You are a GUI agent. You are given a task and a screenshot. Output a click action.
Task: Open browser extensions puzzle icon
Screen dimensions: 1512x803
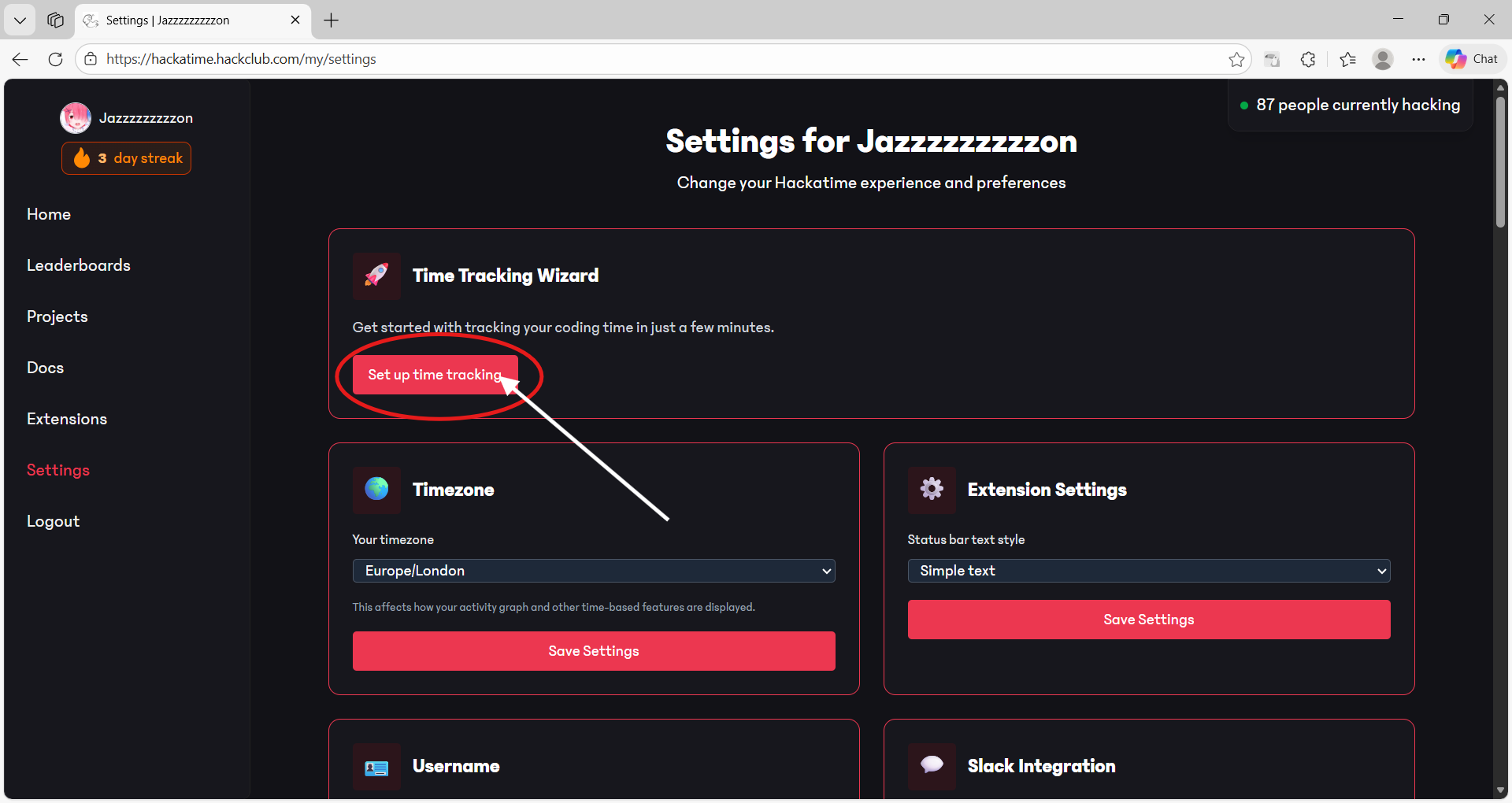(1308, 59)
